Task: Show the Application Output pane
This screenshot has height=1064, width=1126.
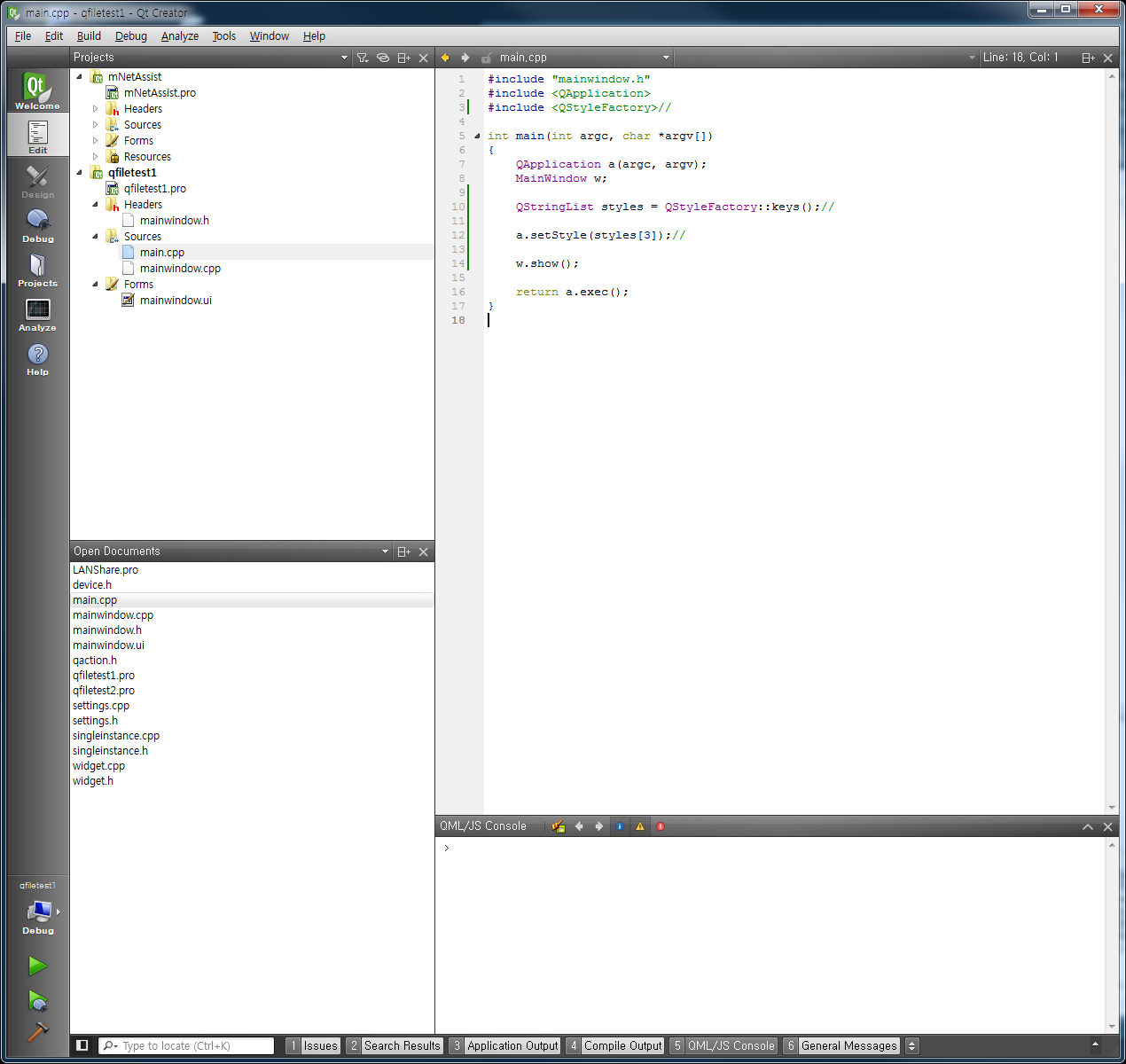Action: [504, 1046]
